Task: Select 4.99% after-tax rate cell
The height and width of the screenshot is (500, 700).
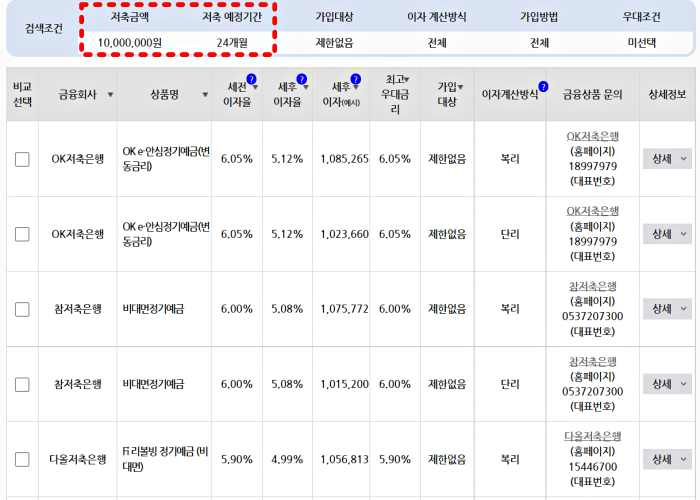Action: pyautogui.click(x=287, y=459)
